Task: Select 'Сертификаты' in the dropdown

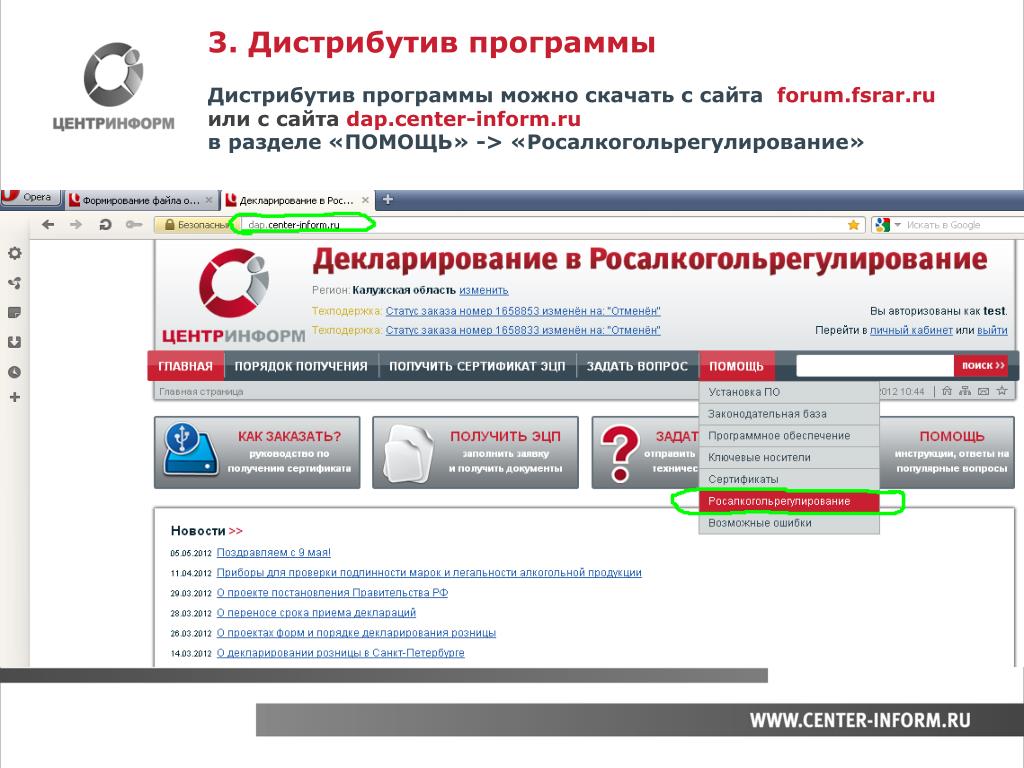Action: pos(789,479)
